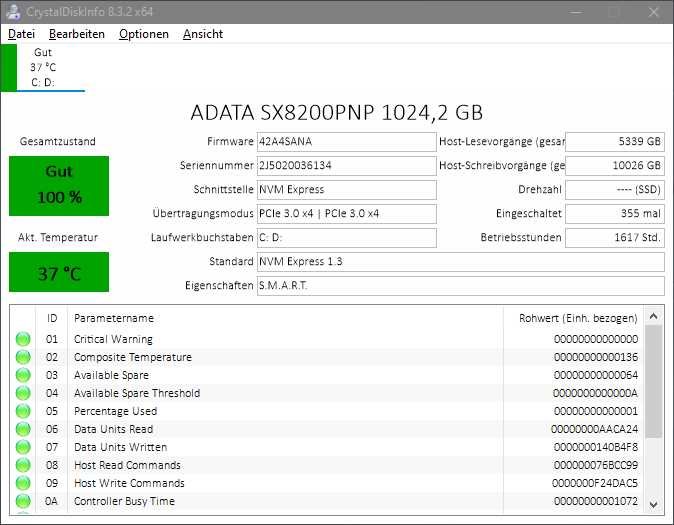Click the CrystalDiskInfo title bar app icon
Image resolution: width=674 pixels, height=525 pixels.
click(12, 12)
